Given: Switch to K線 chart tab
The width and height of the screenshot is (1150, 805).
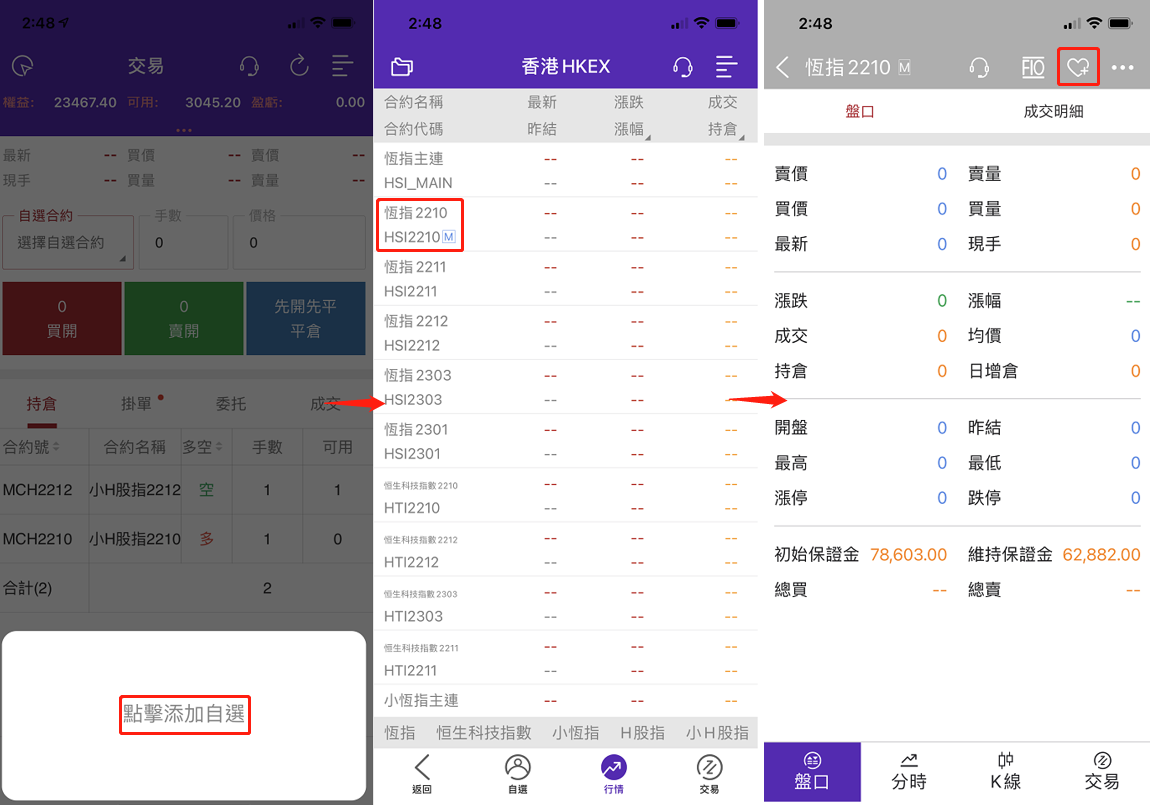Looking at the screenshot, I should (1006, 772).
